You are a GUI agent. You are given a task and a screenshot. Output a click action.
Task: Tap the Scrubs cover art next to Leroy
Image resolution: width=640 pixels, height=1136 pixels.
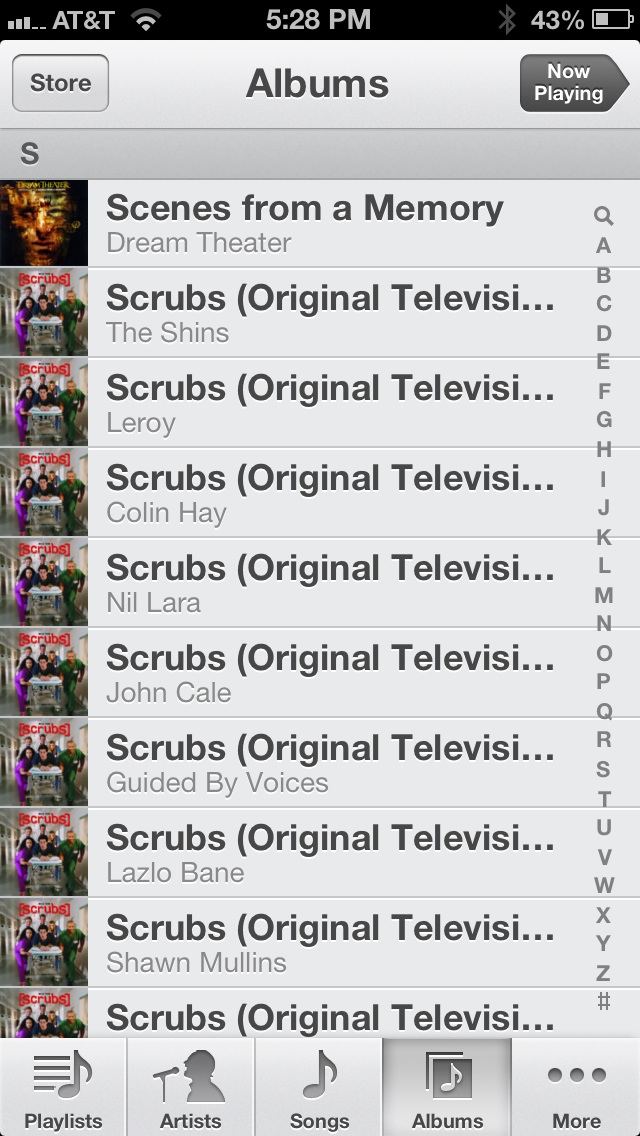click(43, 402)
